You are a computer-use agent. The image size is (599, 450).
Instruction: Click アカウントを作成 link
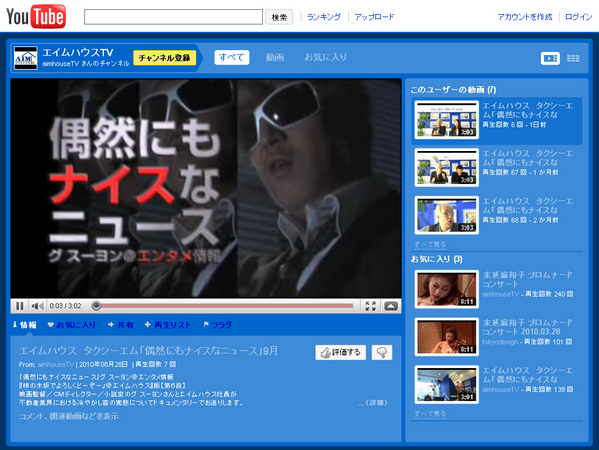coord(525,17)
